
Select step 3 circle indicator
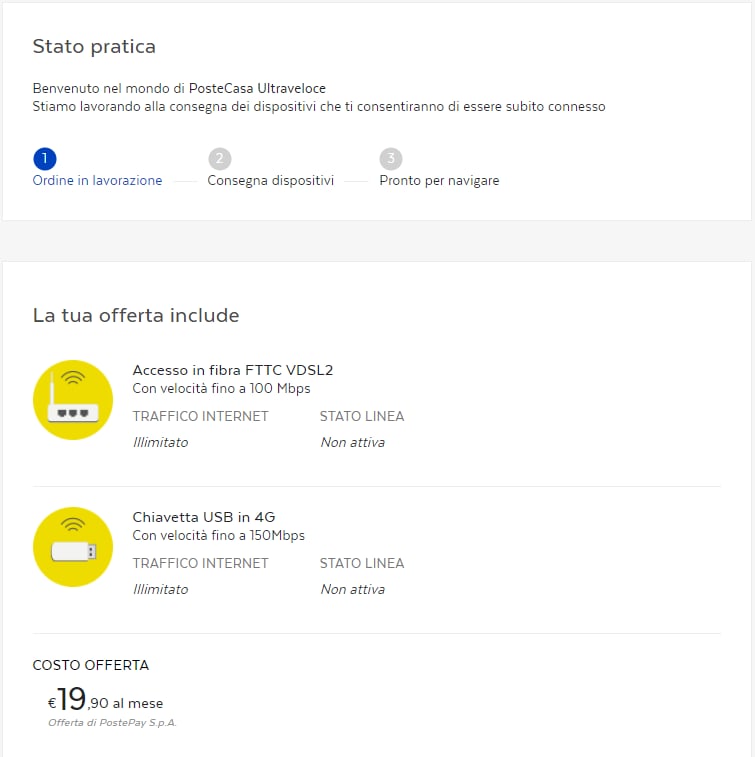391,159
